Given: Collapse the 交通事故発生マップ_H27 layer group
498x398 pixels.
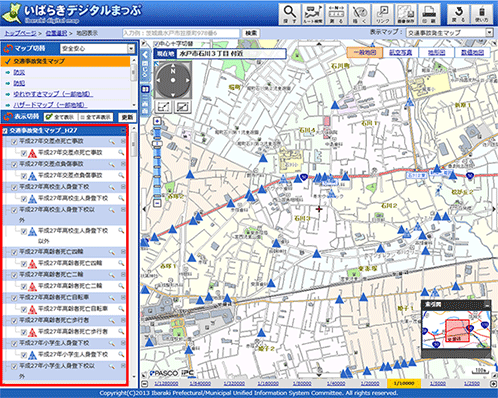Looking at the screenshot, I should click(5, 131).
